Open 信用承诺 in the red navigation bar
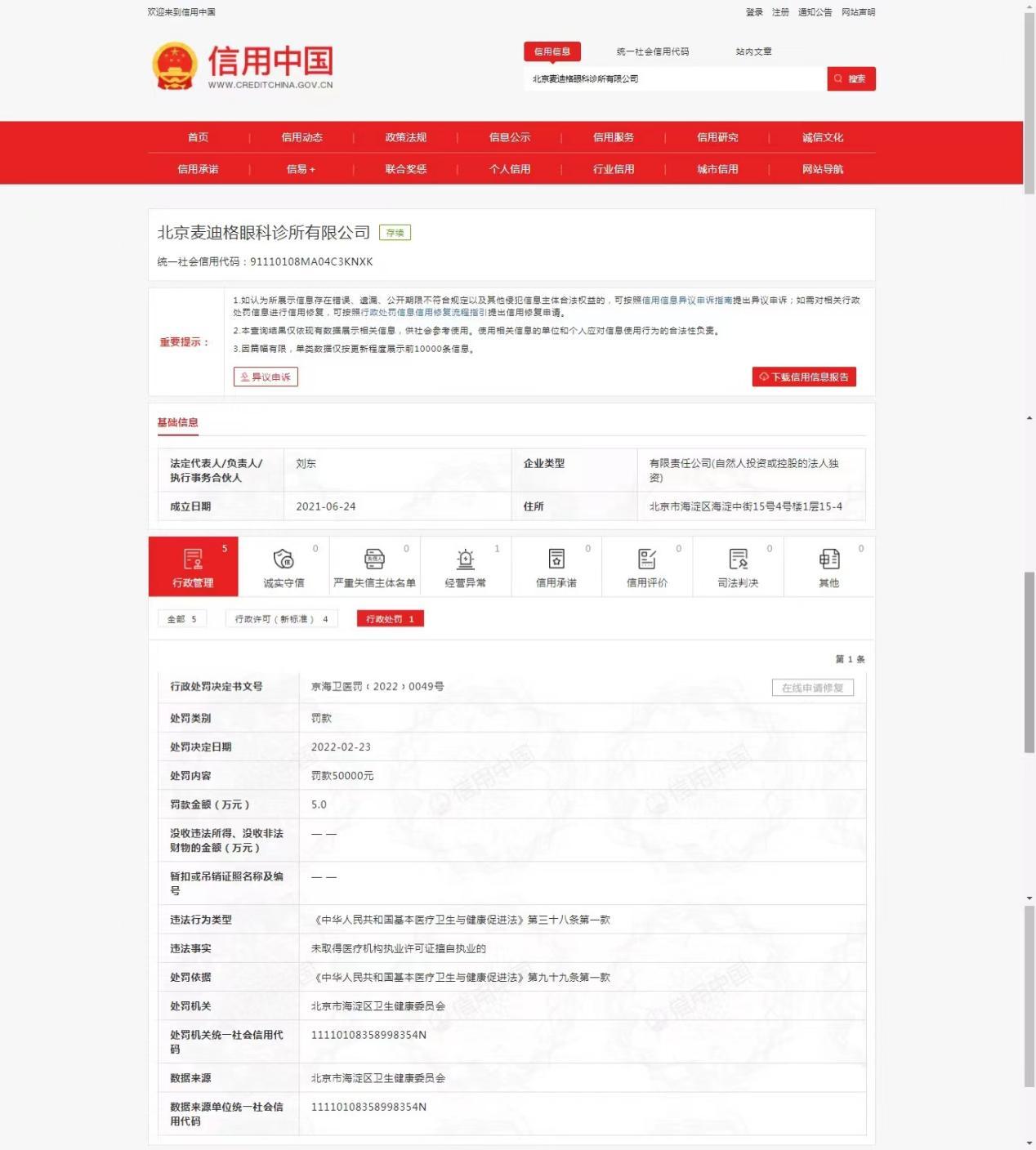Screen dimensions: 1036x1150 [x=198, y=169]
